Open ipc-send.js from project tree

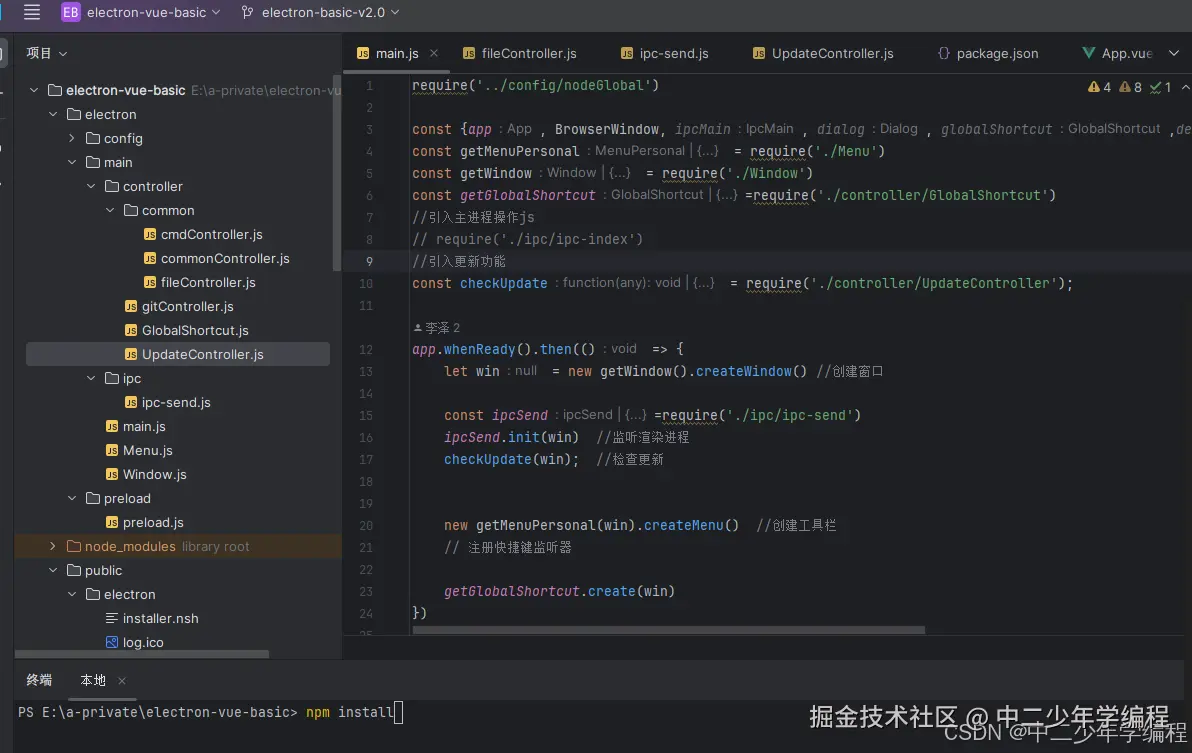tap(176, 403)
